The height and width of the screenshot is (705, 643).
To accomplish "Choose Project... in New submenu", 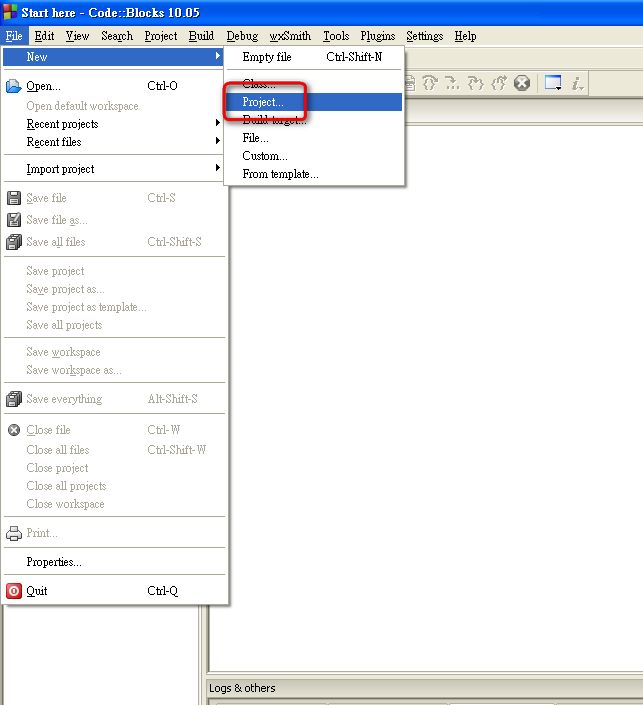I will [314, 102].
